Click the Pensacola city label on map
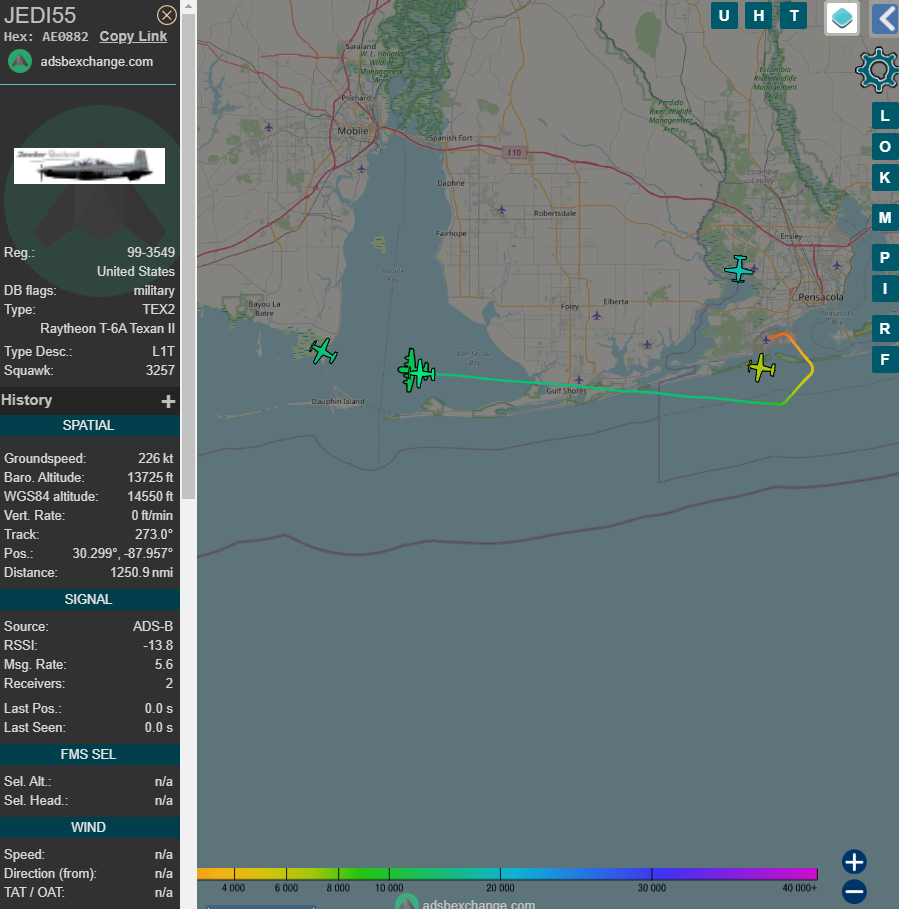The image size is (899, 909). [x=821, y=297]
